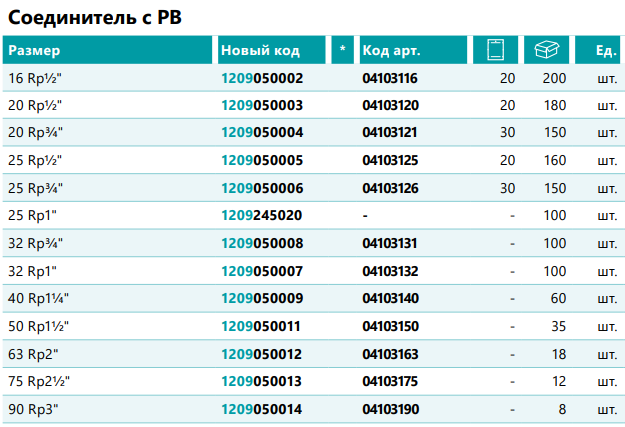625x427 pixels.
Task: Click new code 1209050006
Action: (262, 188)
